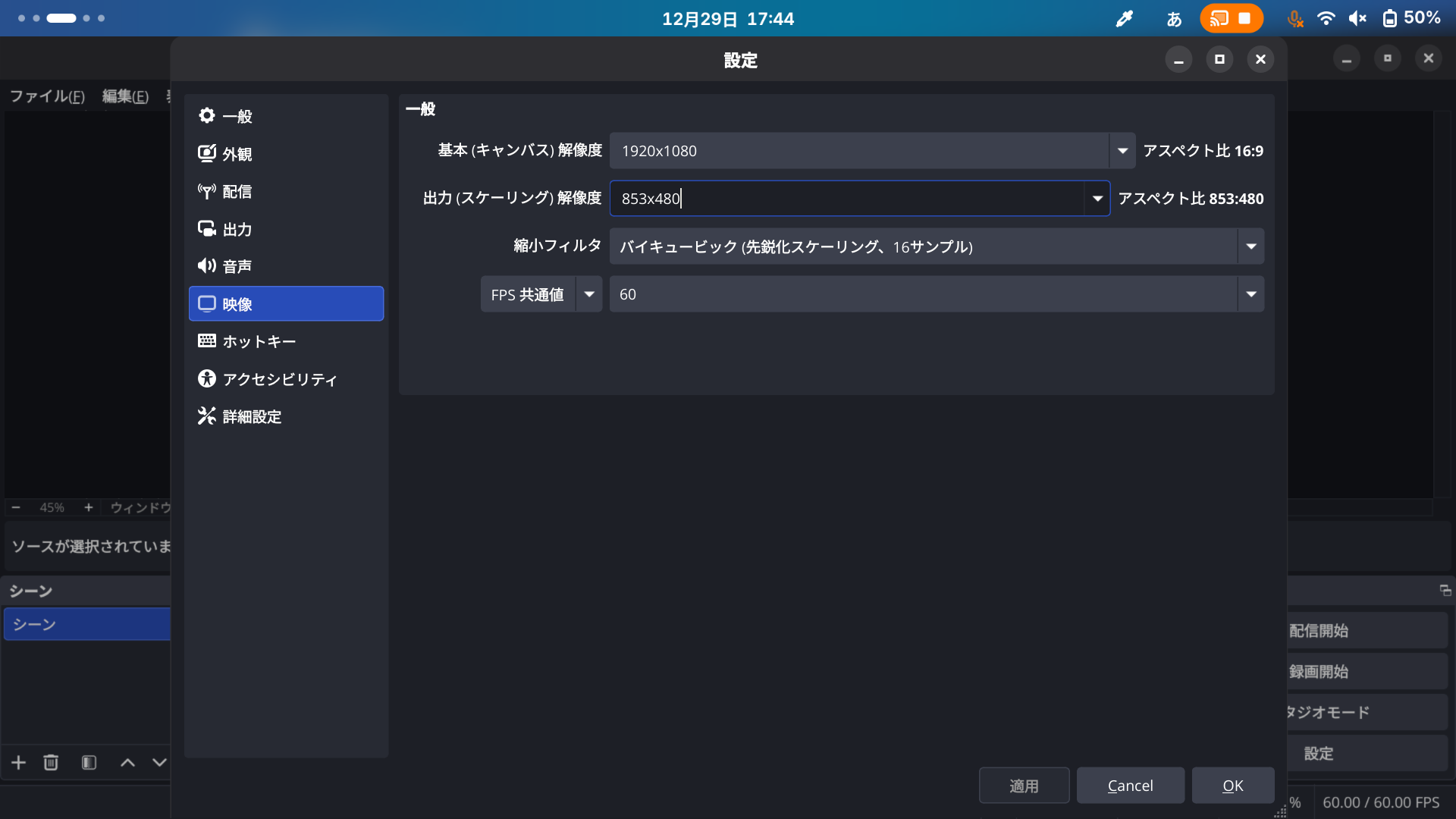1456x819 pixels.
Task: Delete the selected scene via trash icon
Action: [51, 762]
